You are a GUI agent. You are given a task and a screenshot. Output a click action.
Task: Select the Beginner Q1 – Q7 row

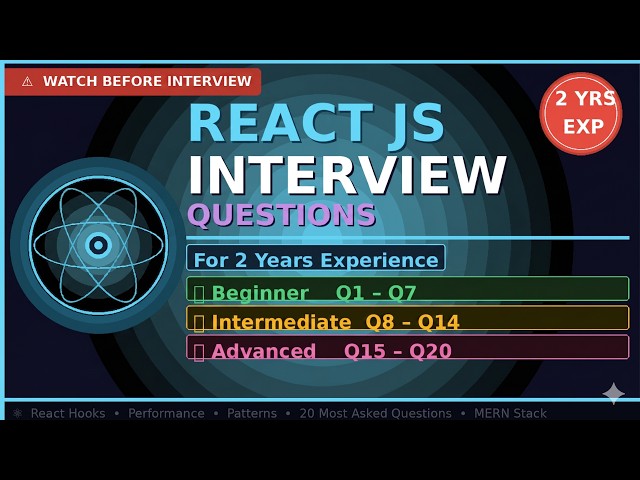(x=407, y=289)
